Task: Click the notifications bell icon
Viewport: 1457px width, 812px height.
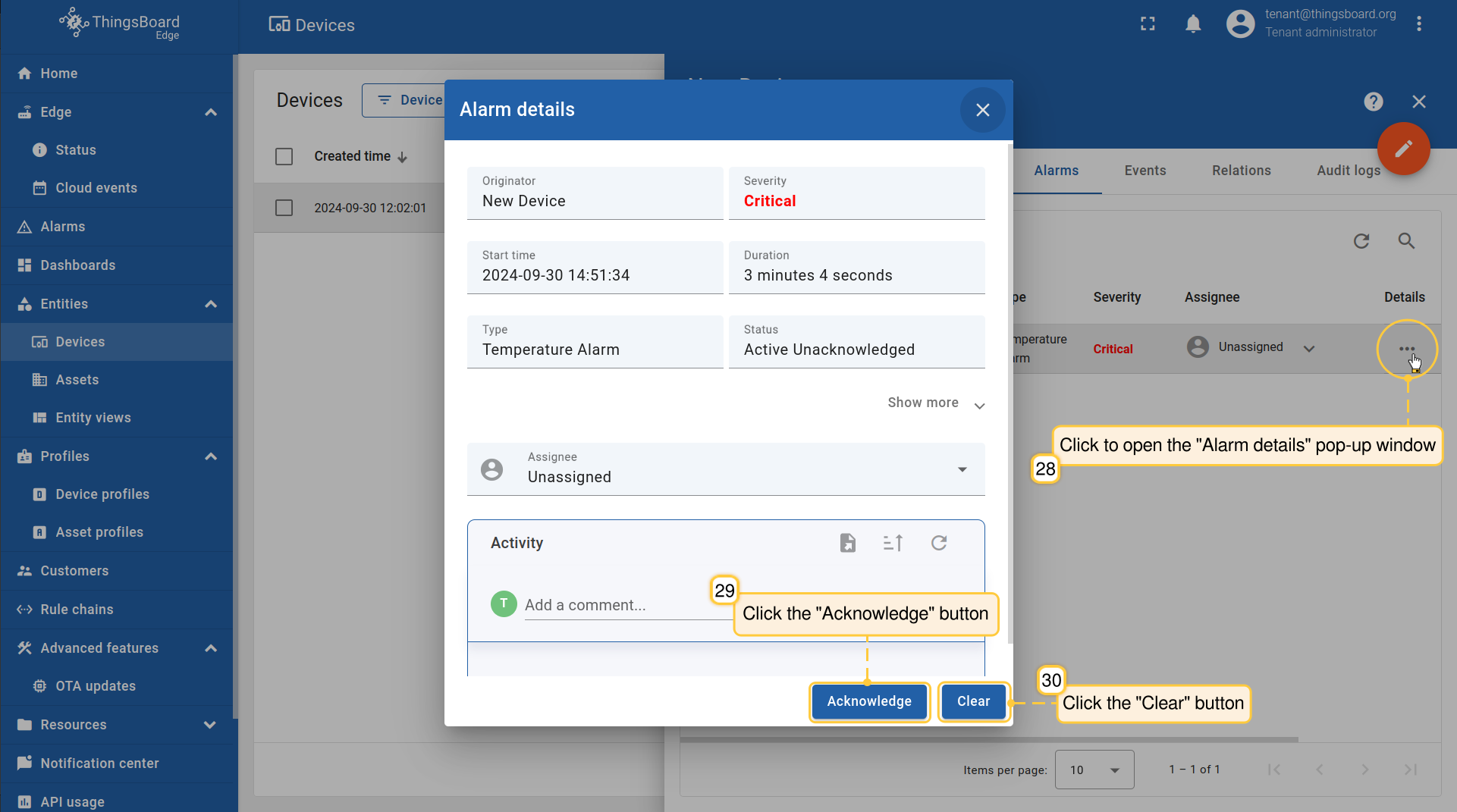Action: (1193, 24)
